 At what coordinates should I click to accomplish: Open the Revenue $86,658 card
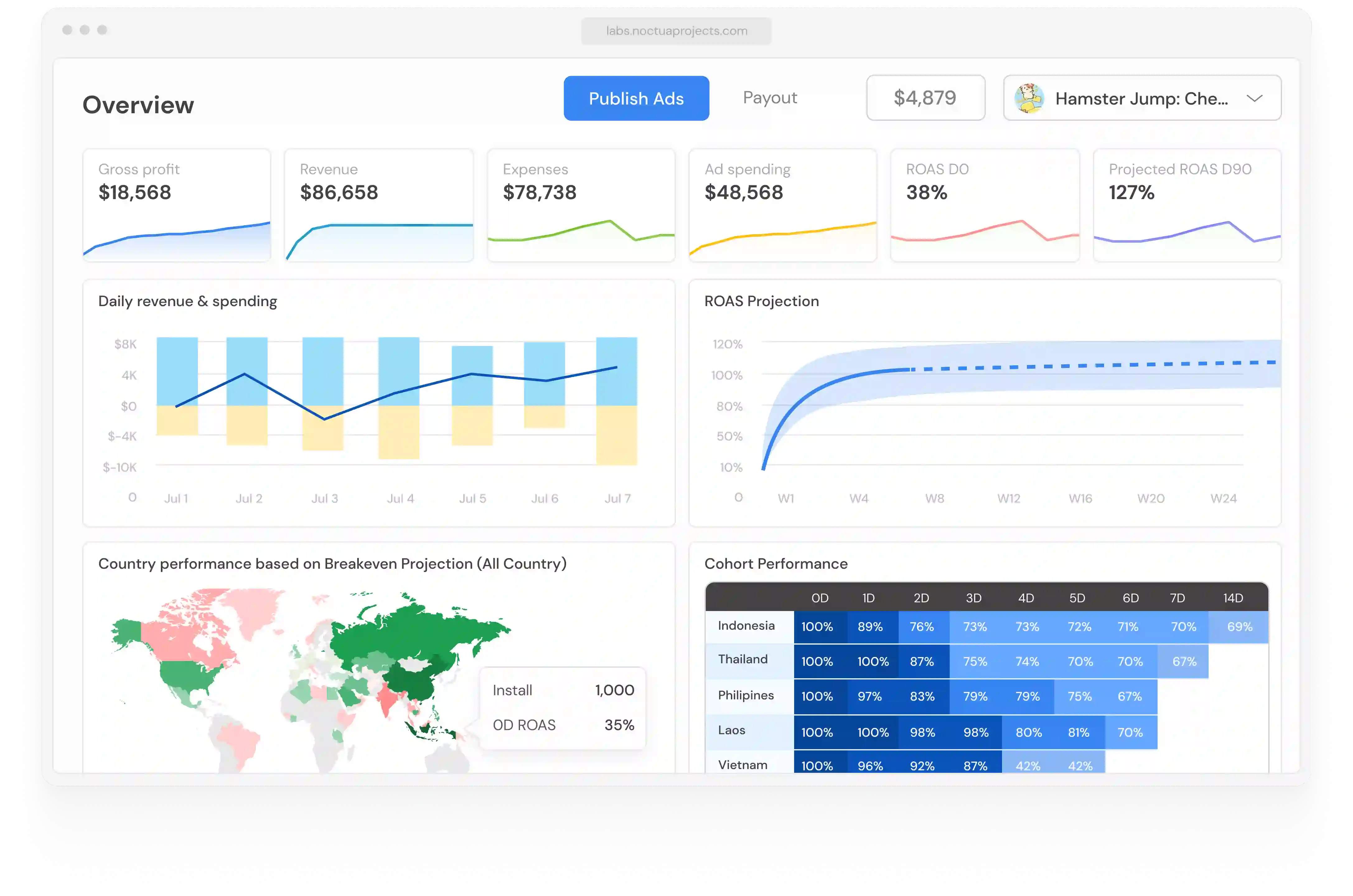[x=379, y=205]
